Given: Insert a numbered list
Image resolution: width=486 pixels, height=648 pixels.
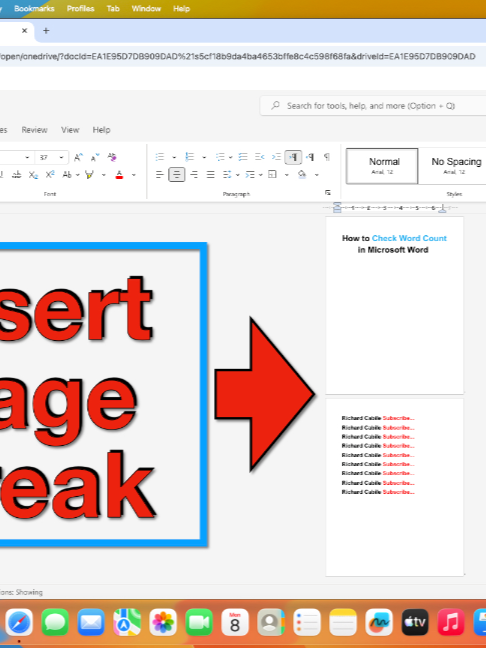Looking at the screenshot, I should click(190, 157).
